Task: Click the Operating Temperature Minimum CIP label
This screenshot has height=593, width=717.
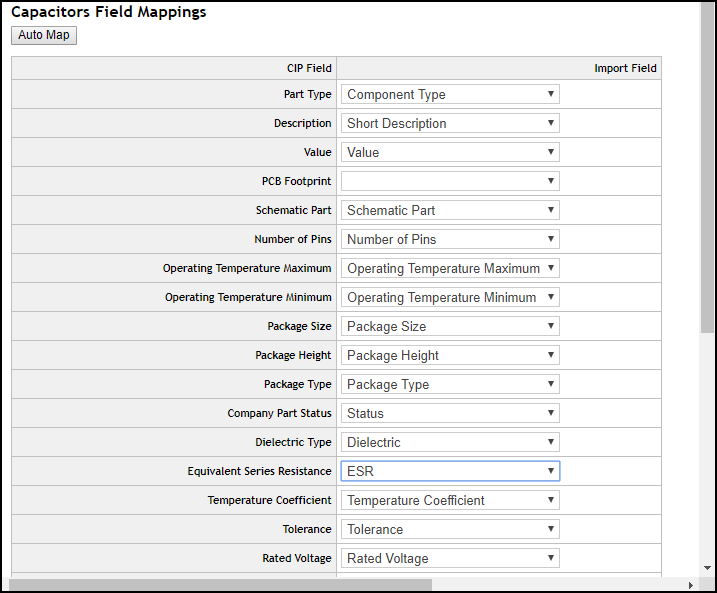Action: pos(248,297)
